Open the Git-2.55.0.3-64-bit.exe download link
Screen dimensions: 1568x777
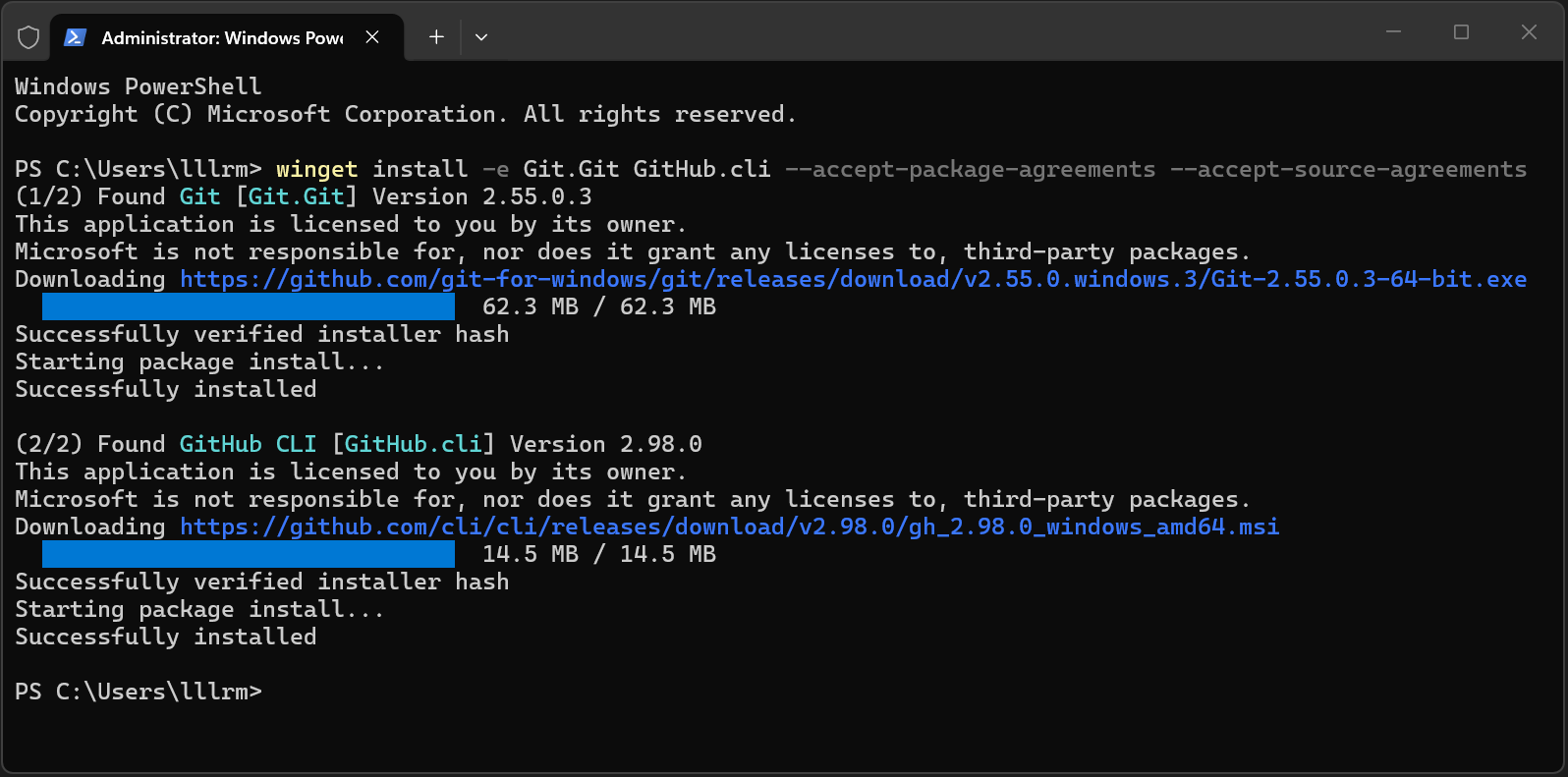[853, 279]
